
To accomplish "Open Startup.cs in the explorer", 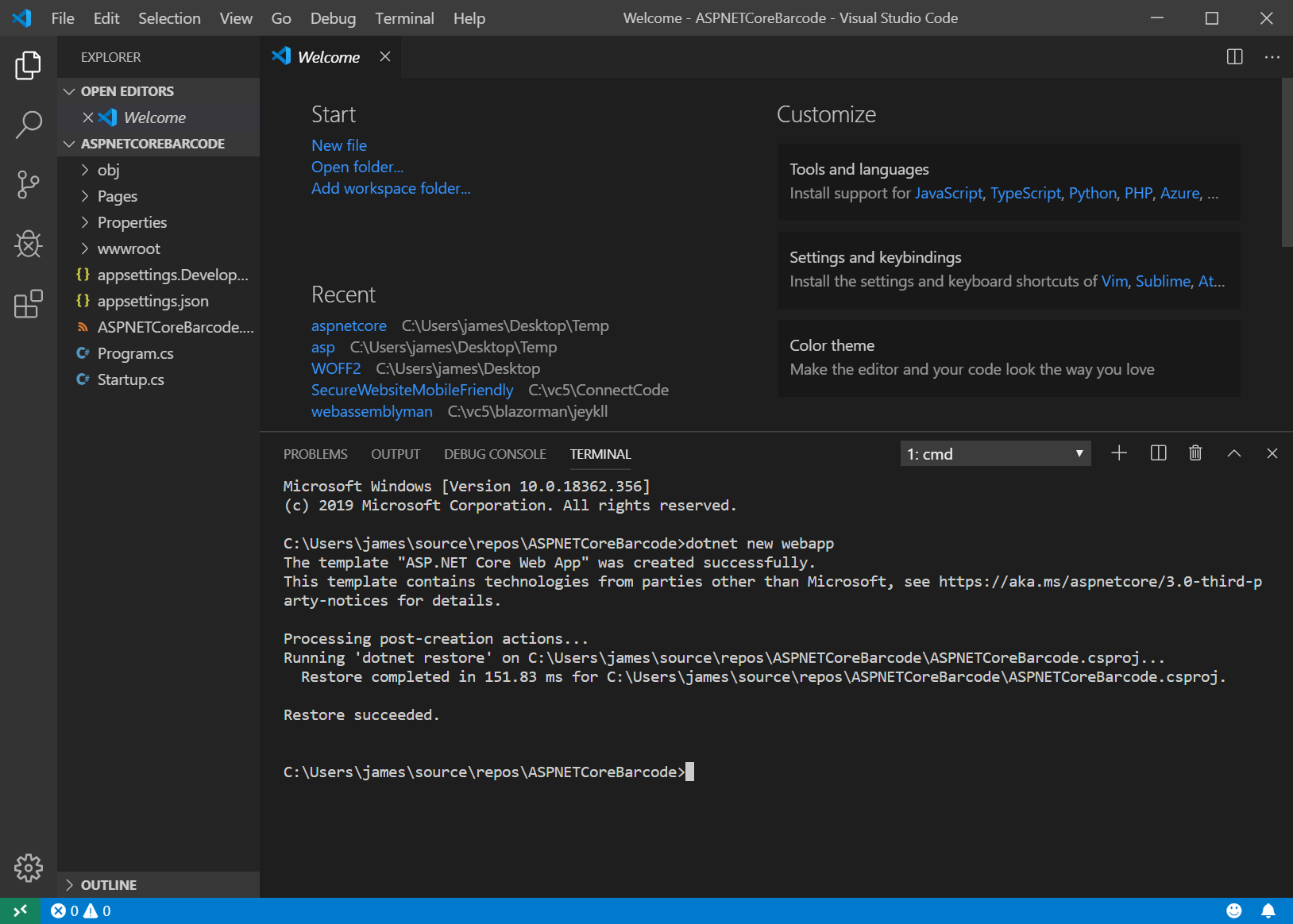I will click(131, 379).
